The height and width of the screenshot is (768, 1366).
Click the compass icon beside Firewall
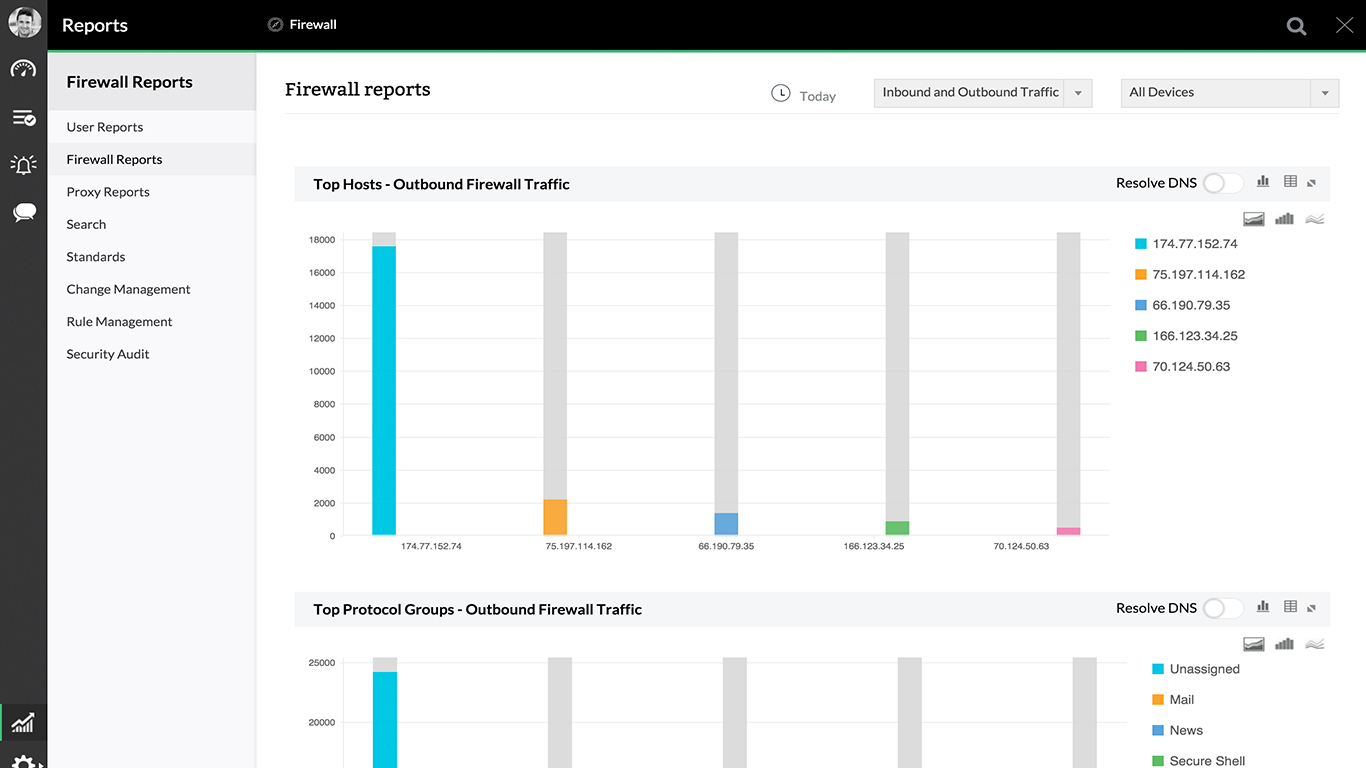point(275,25)
